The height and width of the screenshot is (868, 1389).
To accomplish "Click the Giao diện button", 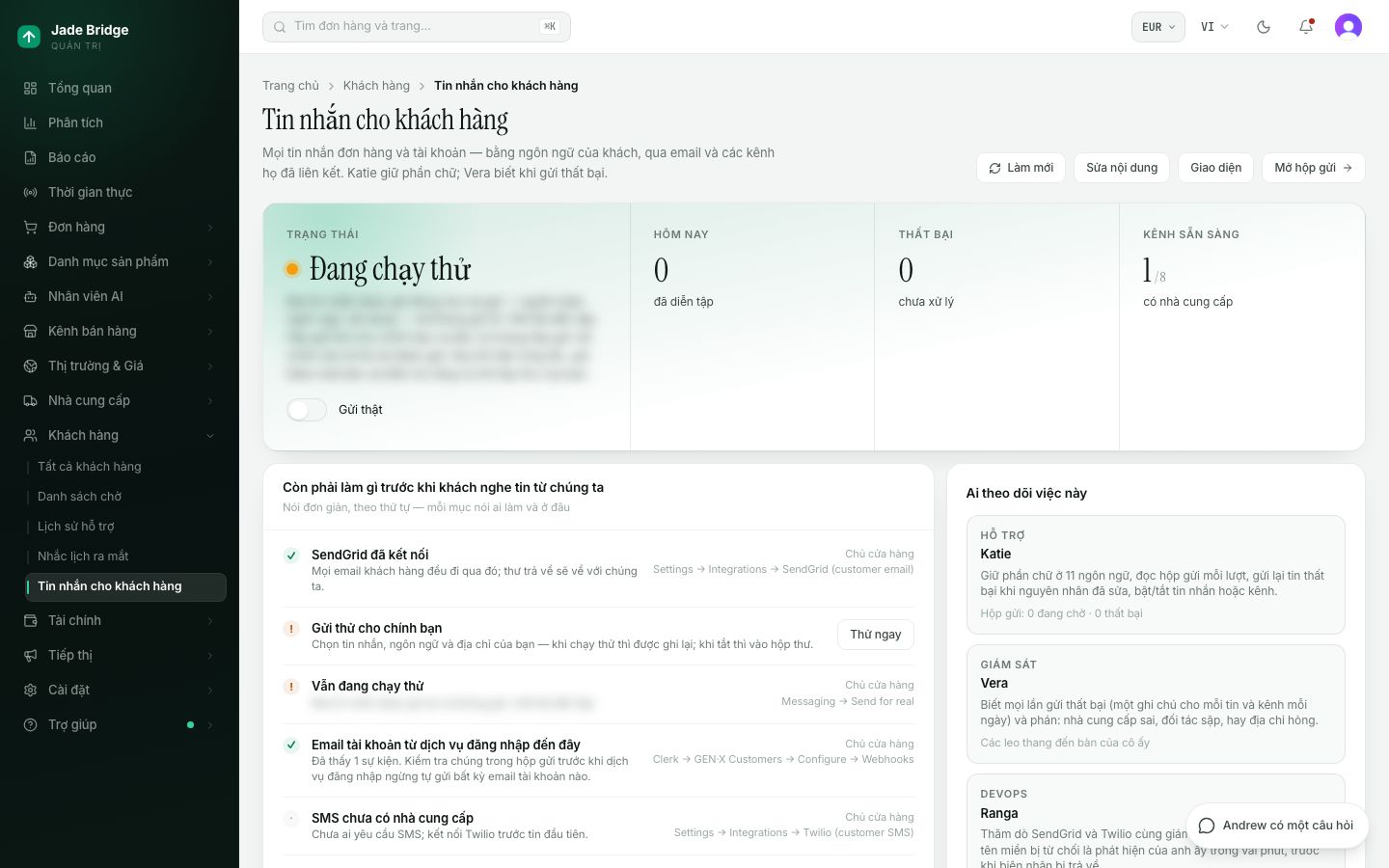I will [x=1215, y=168].
